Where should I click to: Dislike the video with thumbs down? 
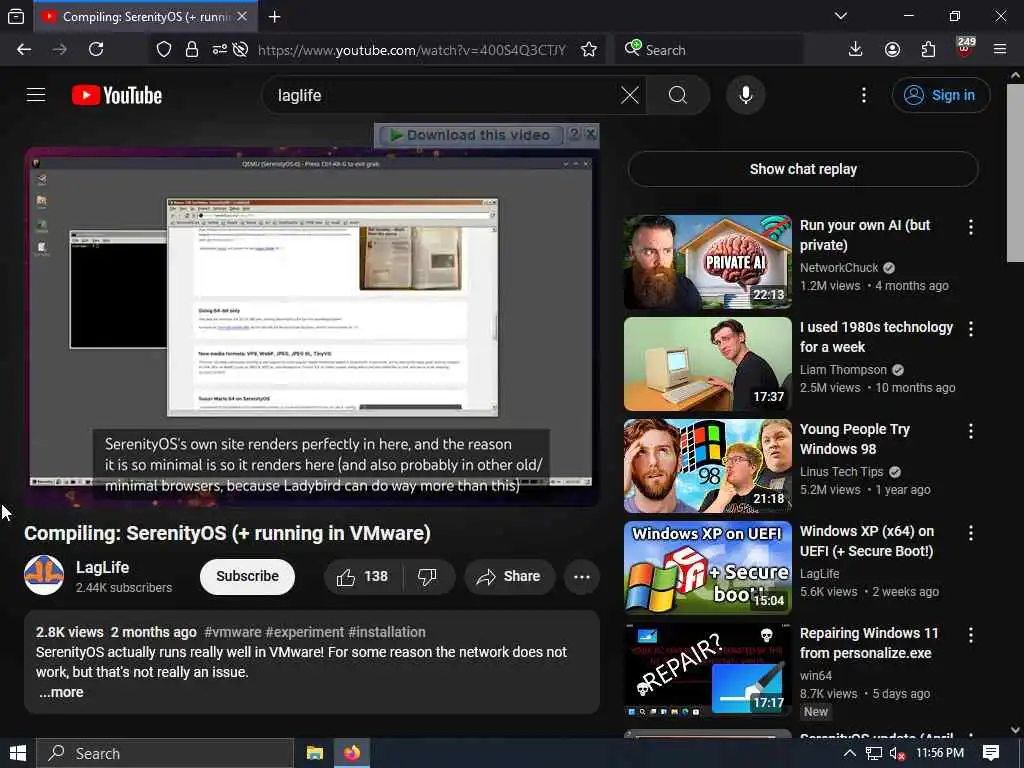[x=428, y=577]
